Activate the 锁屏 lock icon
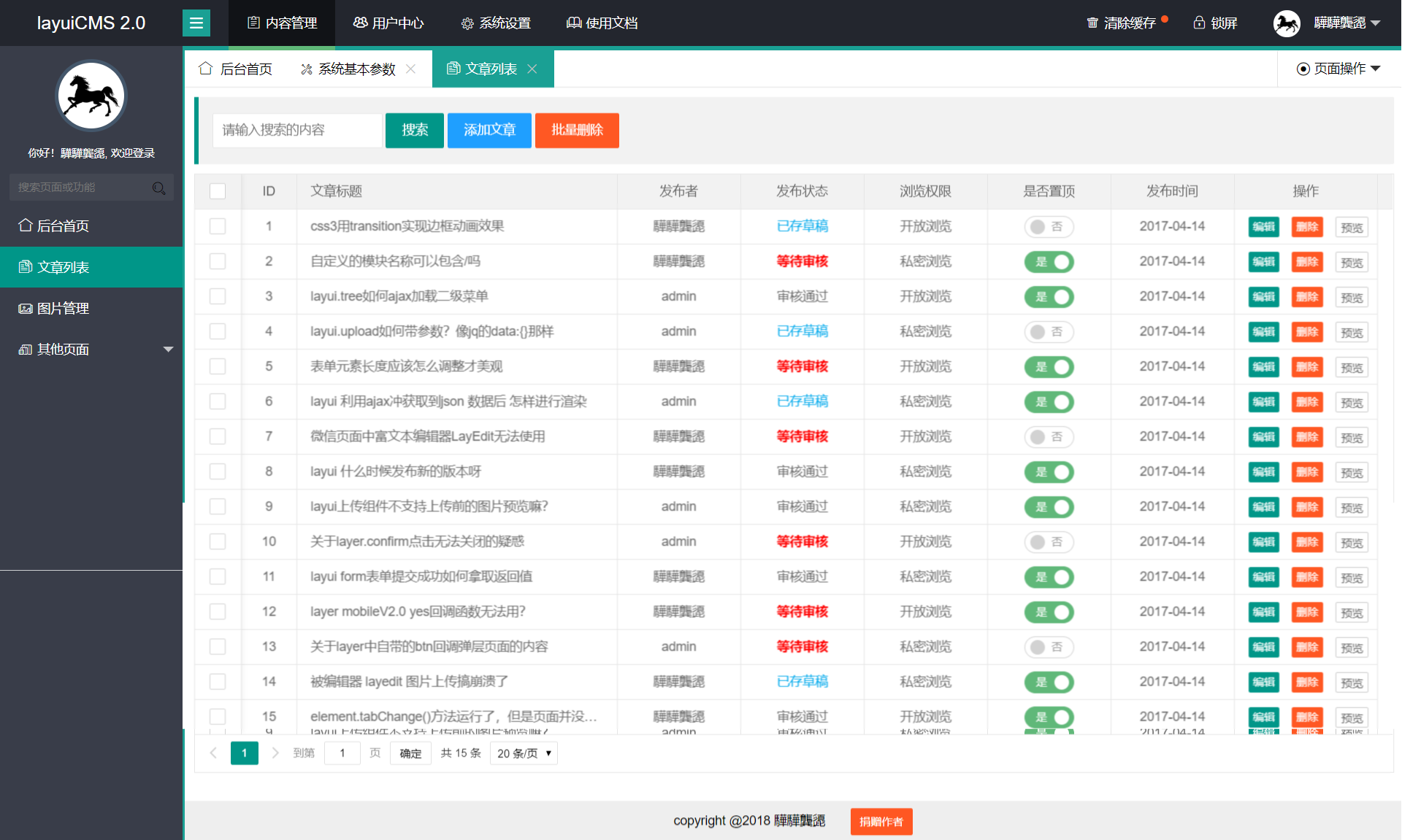Image resolution: width=1402 pixels, height=840 pixels. click(x=1198, y=23)
